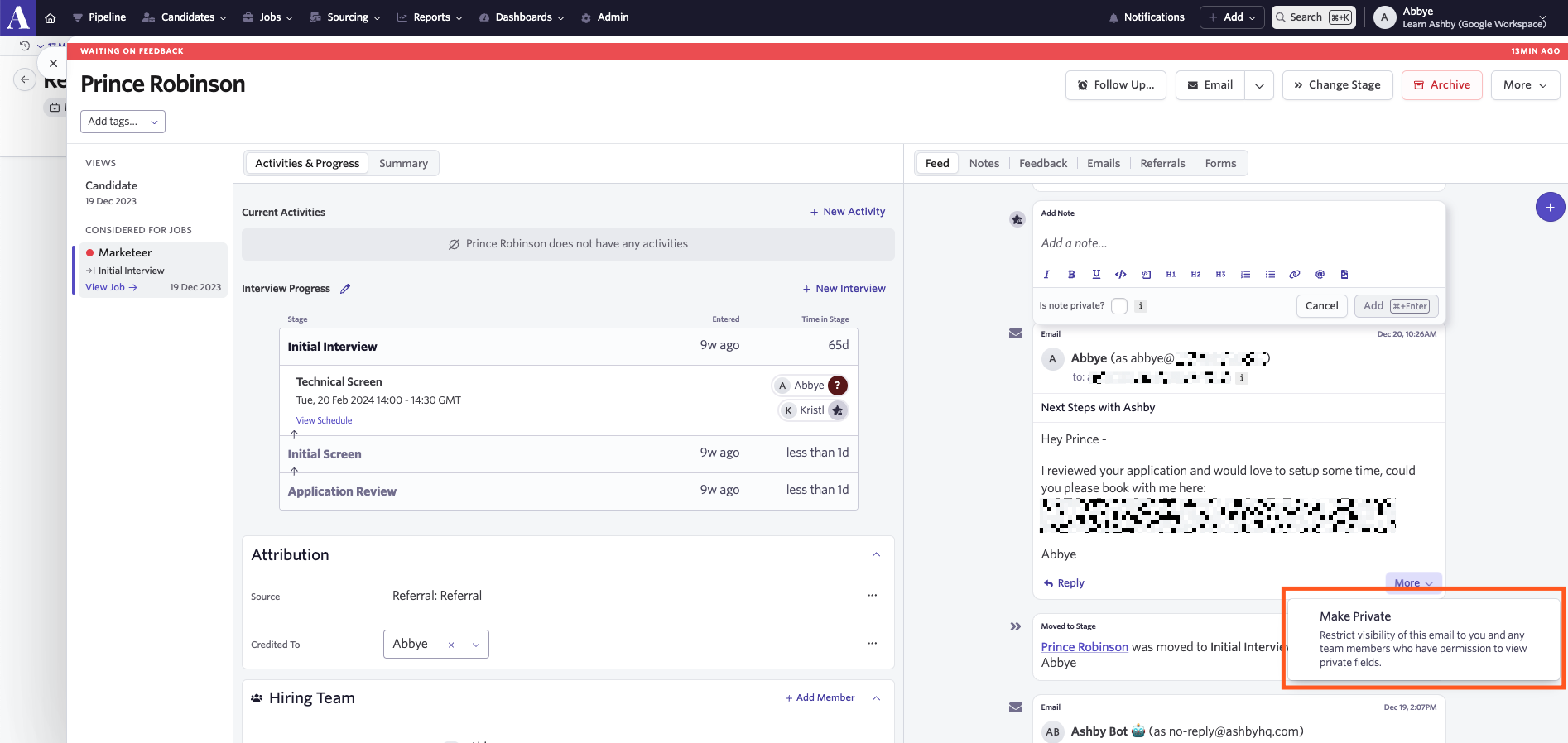The width and height of the screenshot is (1568, 743).
Task: Click the home icon in the top bar
Action: tap(51, 17)
